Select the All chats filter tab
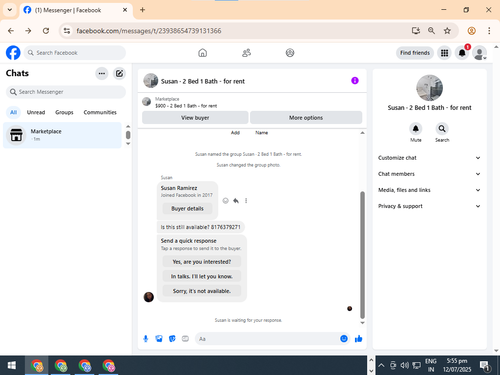The image size is (500, 375). [x=13, y=112]
